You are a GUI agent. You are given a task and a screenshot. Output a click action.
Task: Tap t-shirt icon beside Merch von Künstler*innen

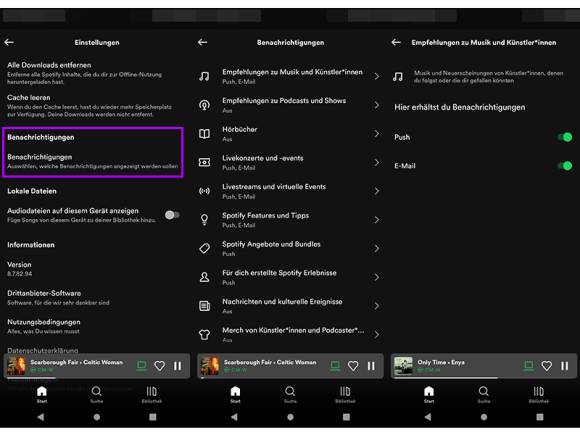coord(204,334)
